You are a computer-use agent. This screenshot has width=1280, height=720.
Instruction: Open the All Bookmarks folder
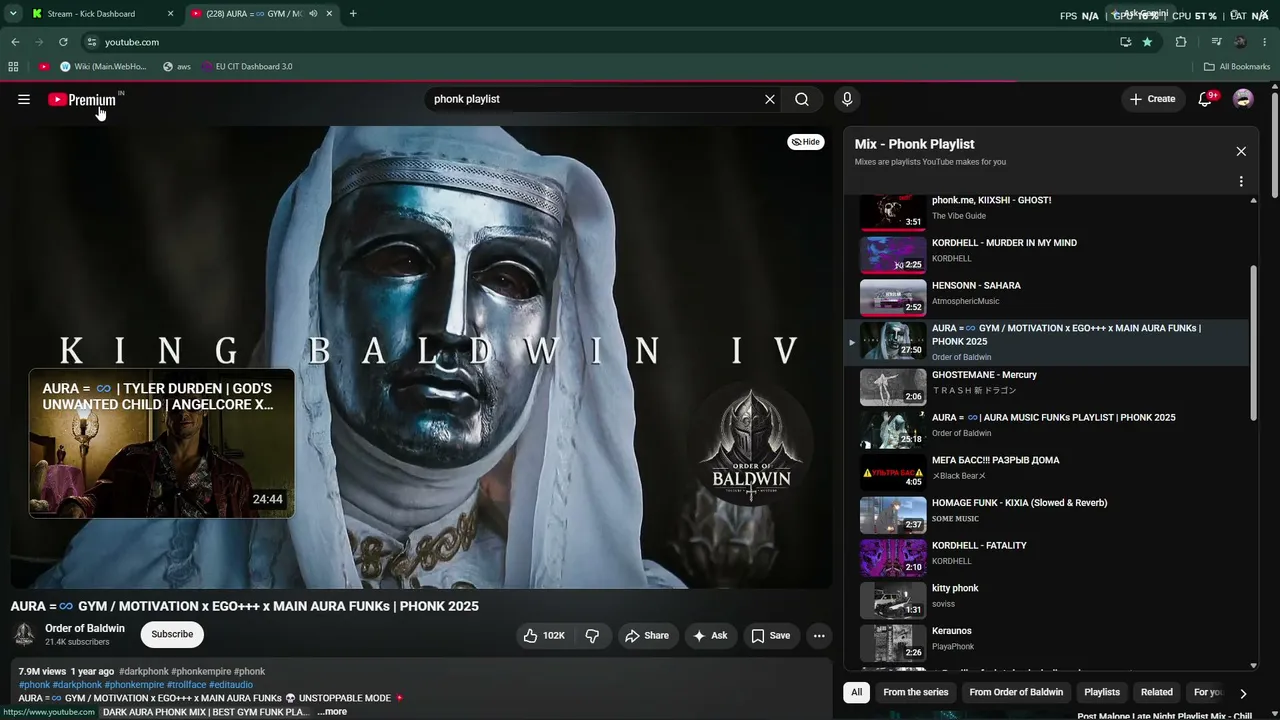coord(1237,67)
